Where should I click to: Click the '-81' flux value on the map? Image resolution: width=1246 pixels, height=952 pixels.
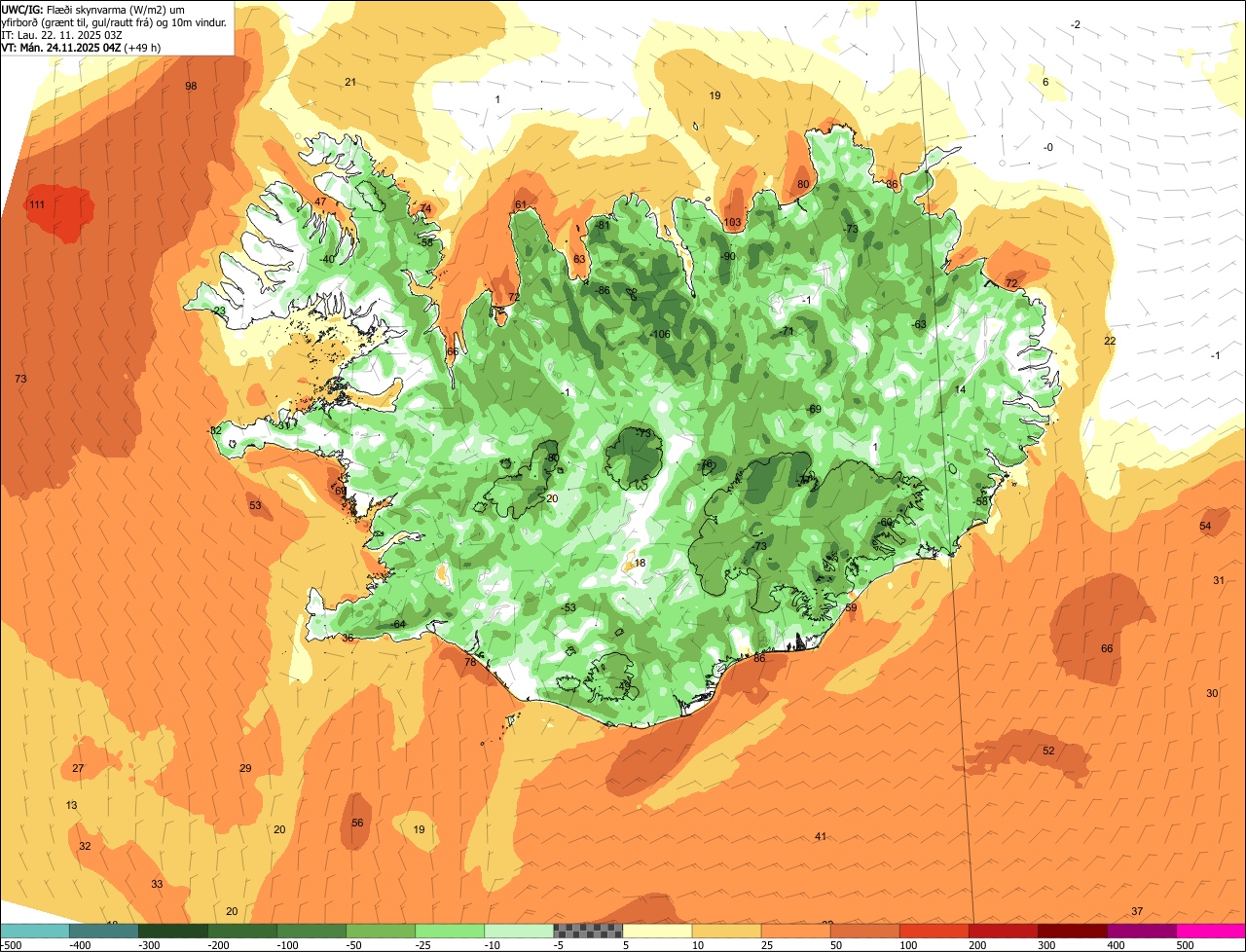(603, 225)
